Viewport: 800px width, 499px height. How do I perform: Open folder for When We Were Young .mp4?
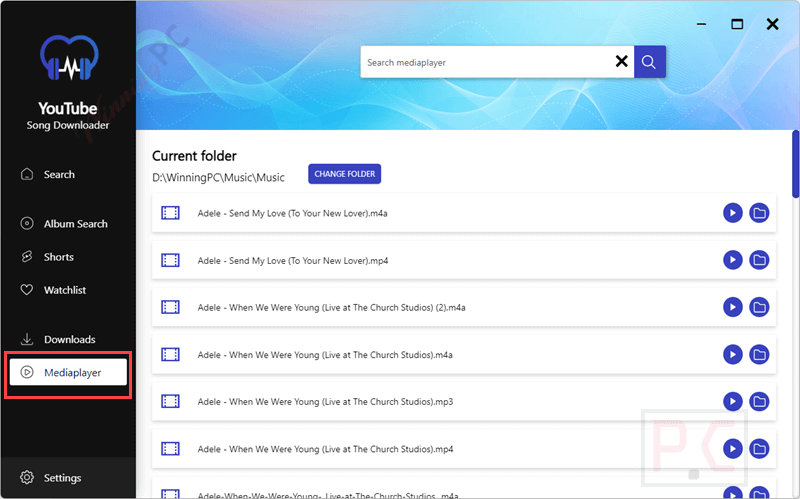tap(759, 449)
